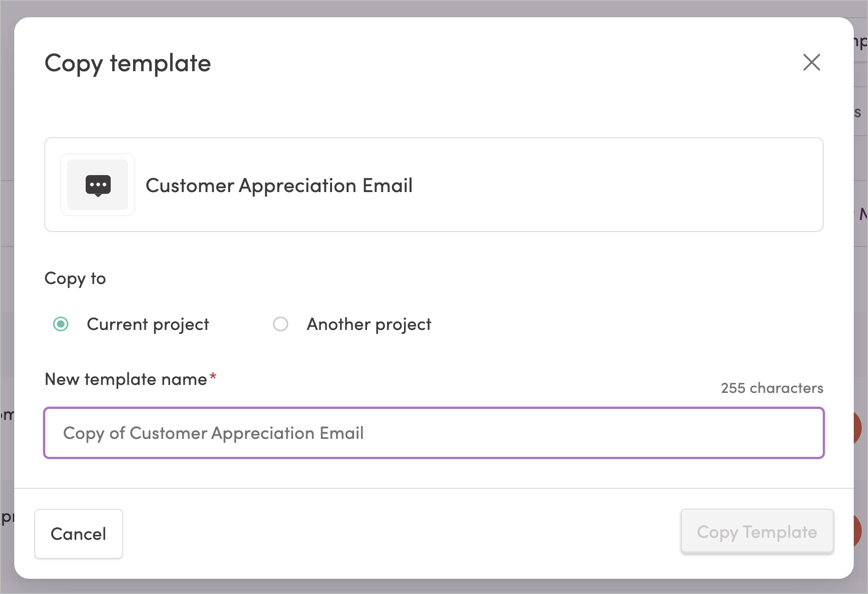Click the 'Copy of Customer Appreciation Email' placeholder

tap(213, 433)
